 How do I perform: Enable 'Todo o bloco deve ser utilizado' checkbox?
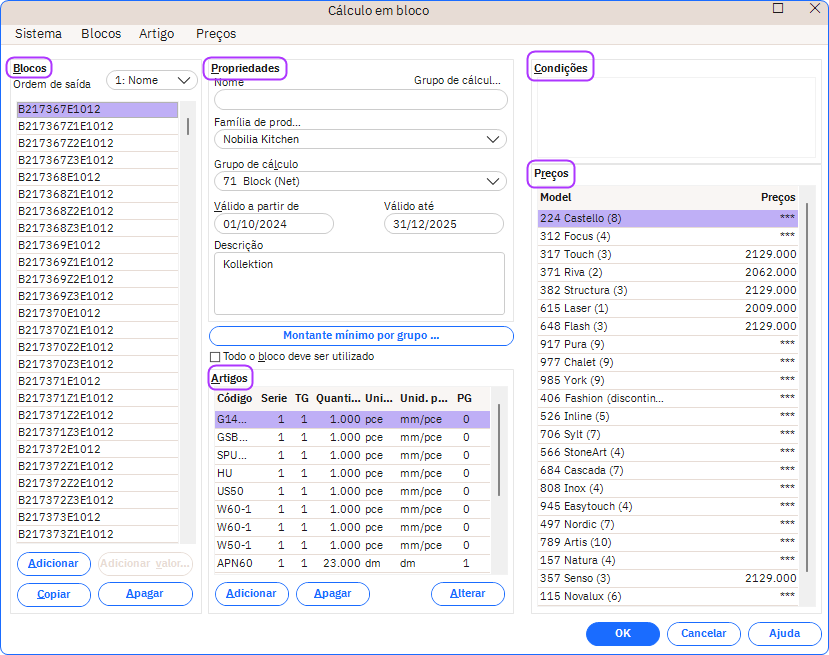click(x=215, y=357)
